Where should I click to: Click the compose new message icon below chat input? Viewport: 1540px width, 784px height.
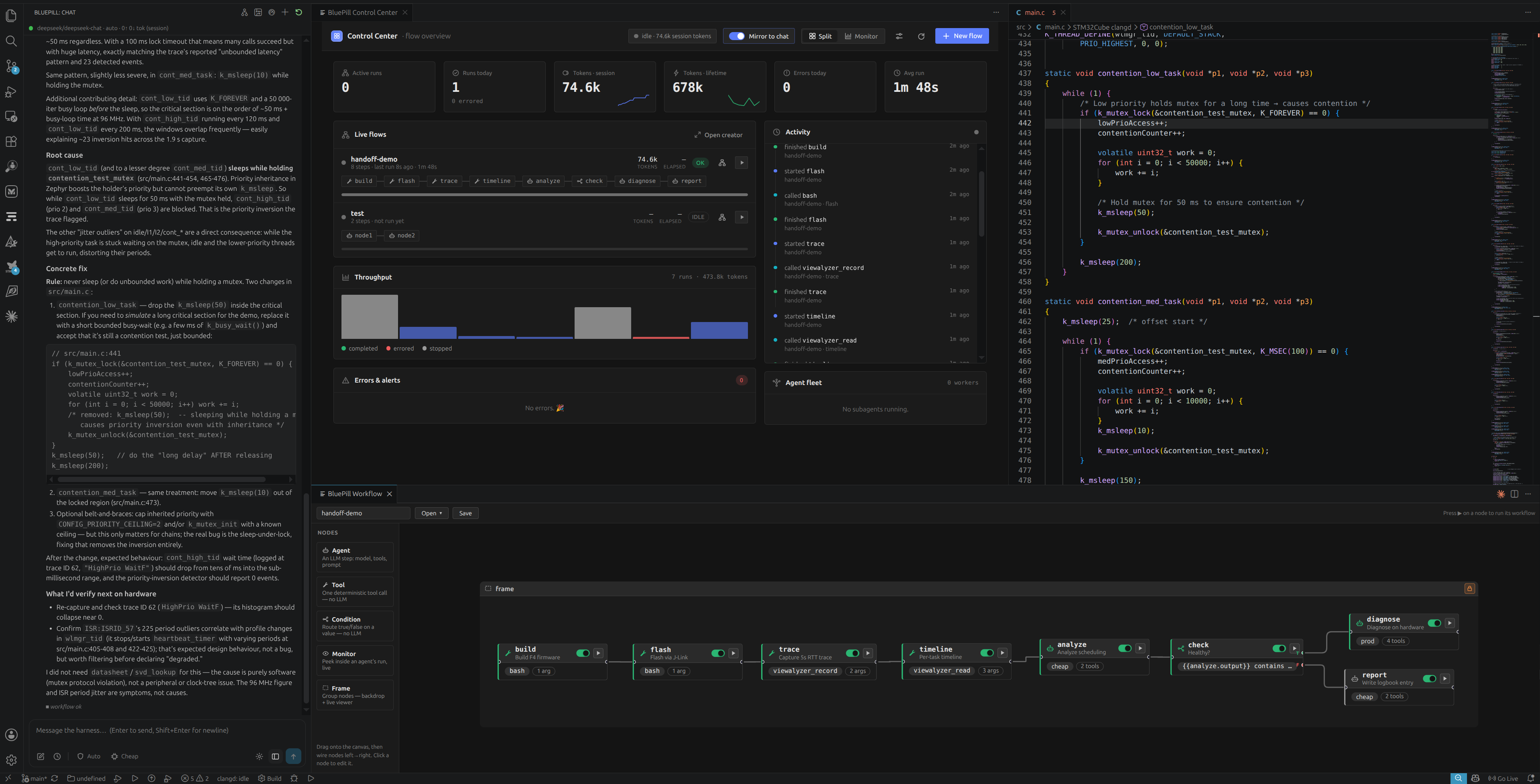click(x=41, y=756)
